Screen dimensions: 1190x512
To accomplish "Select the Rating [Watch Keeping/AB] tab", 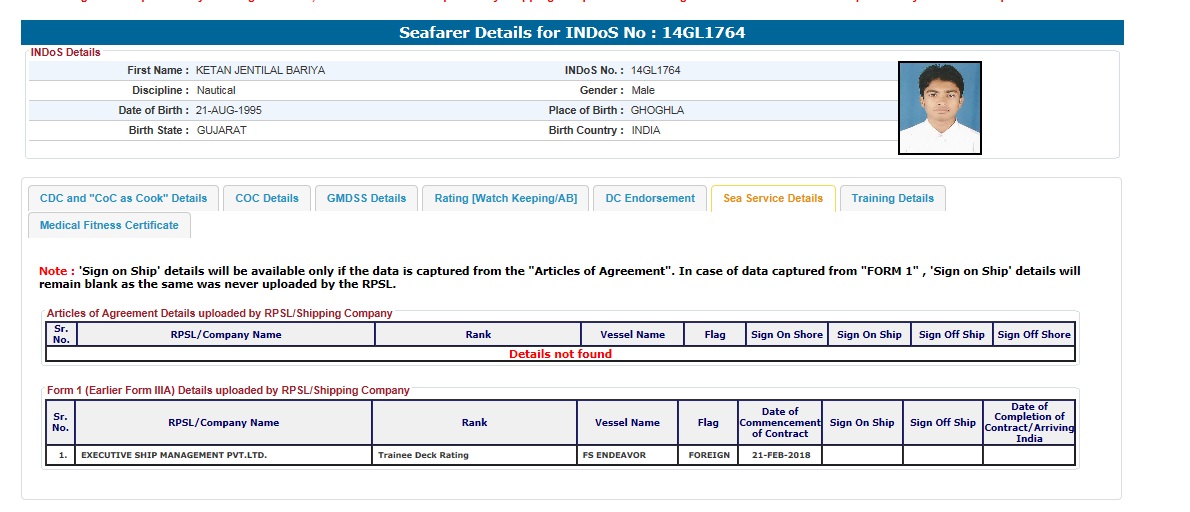I will click(505, 198).
